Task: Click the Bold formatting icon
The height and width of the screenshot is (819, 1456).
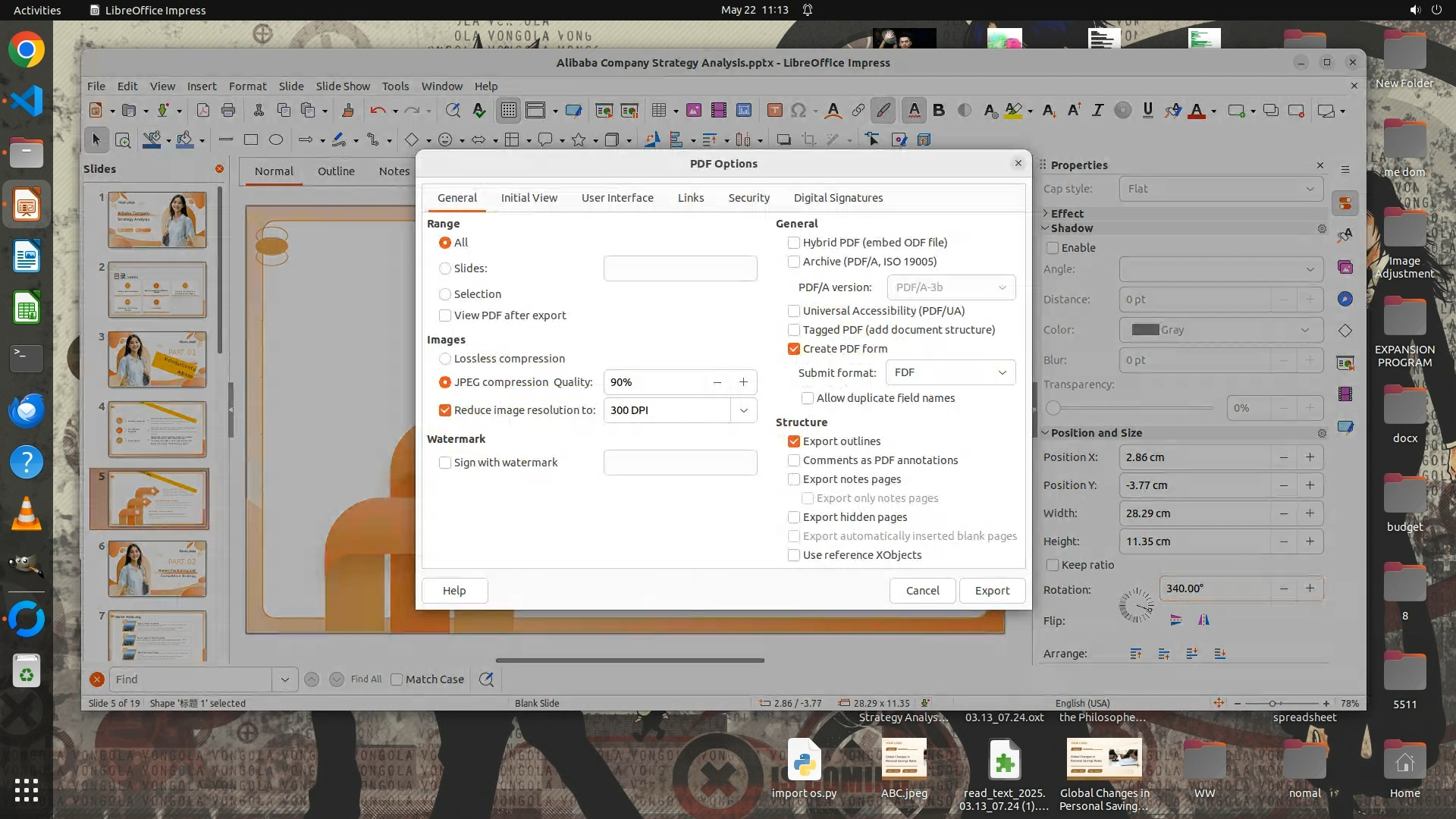Action: tap(939, 111)
